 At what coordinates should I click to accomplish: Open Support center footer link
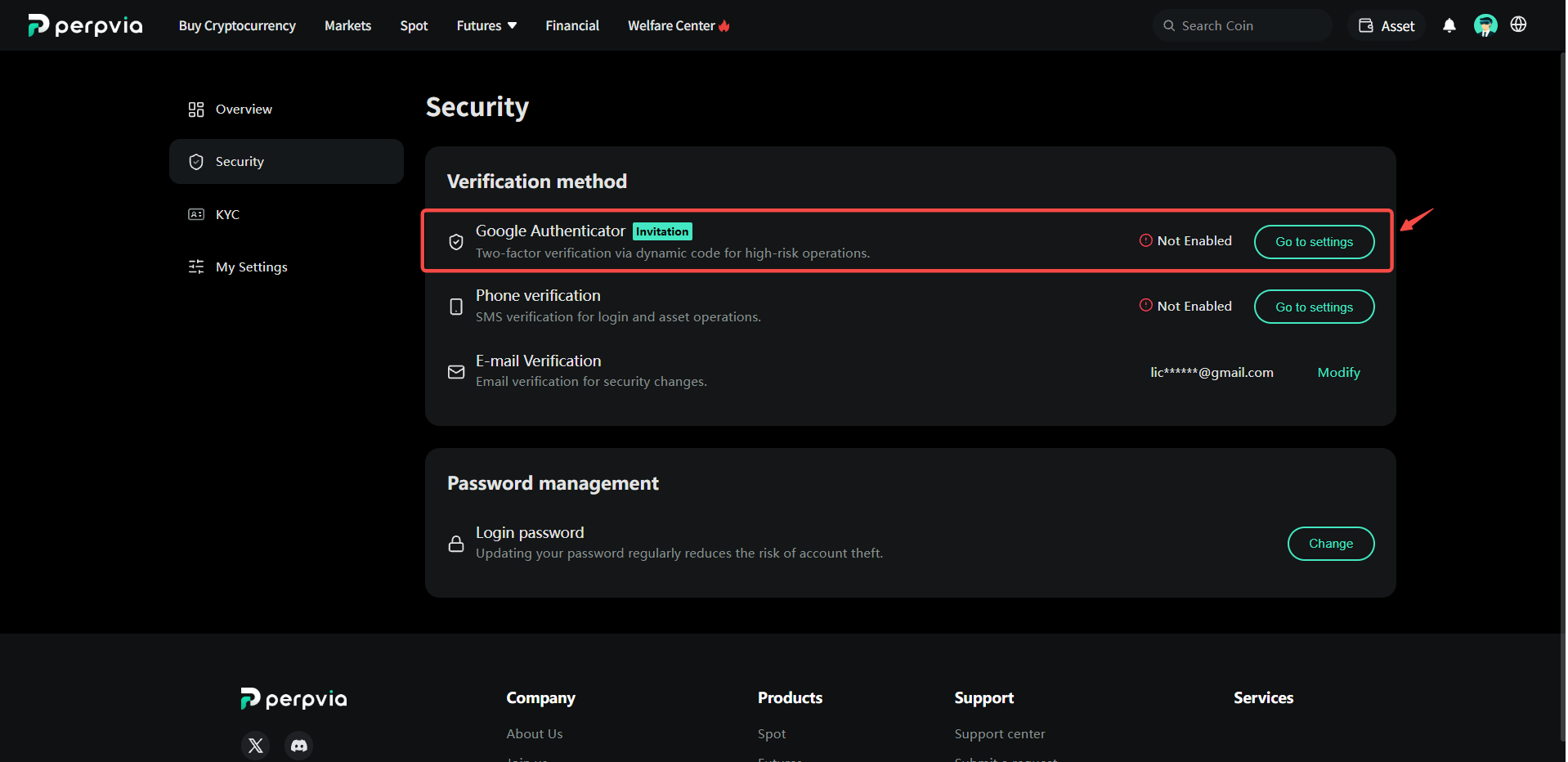tap(1000, 734)
